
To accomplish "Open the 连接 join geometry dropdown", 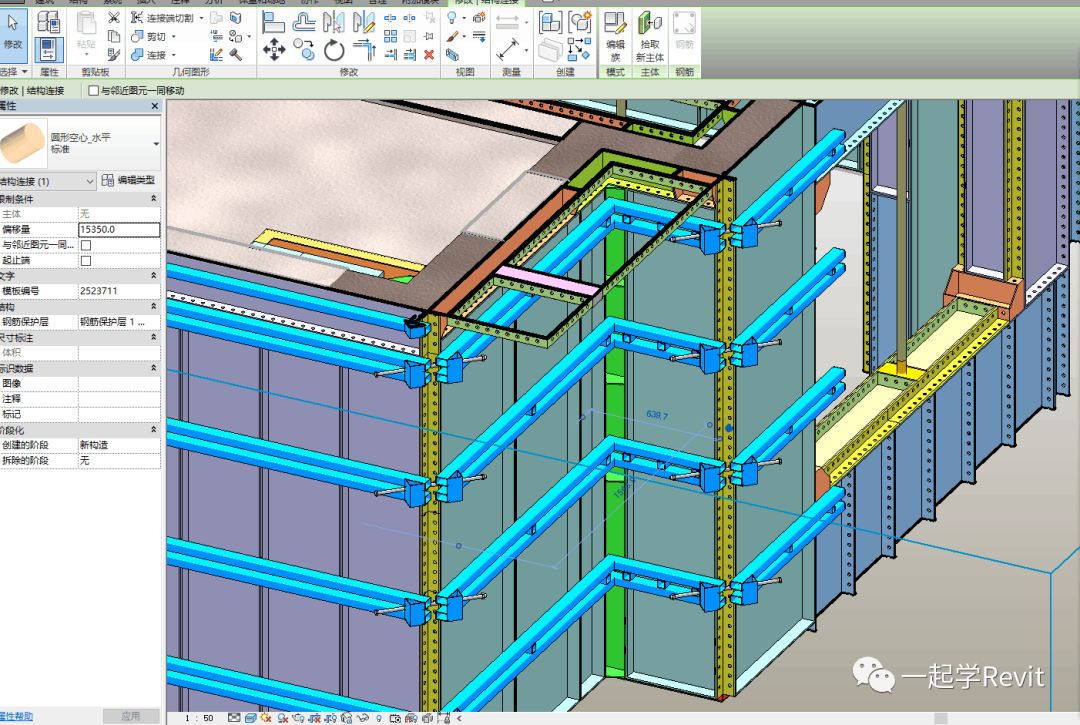I will click(174, 55).
